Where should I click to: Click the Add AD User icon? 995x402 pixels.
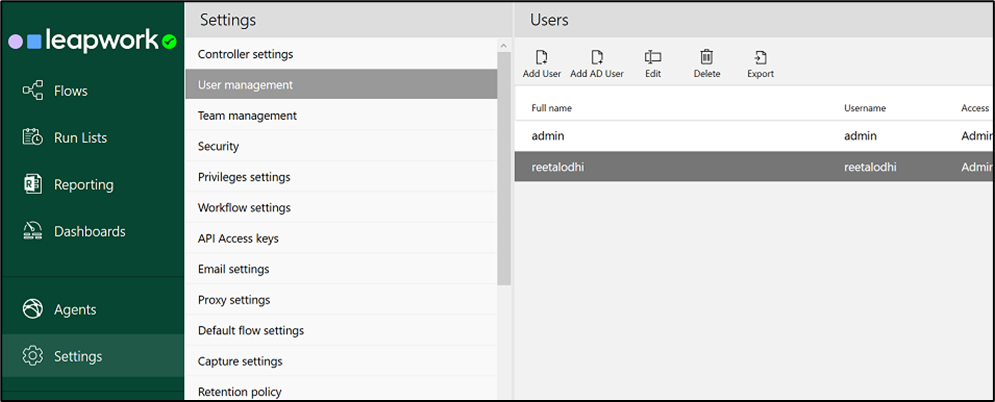tap(597, 58)
